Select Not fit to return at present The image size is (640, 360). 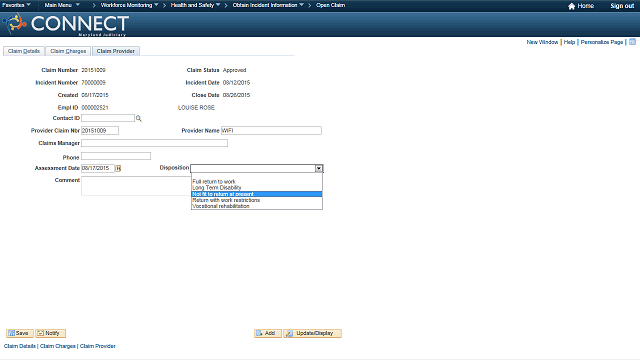(257, 194)
